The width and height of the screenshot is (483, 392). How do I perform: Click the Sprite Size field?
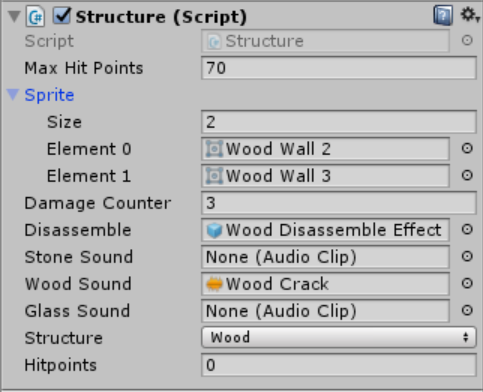click(x=339, y=122)
